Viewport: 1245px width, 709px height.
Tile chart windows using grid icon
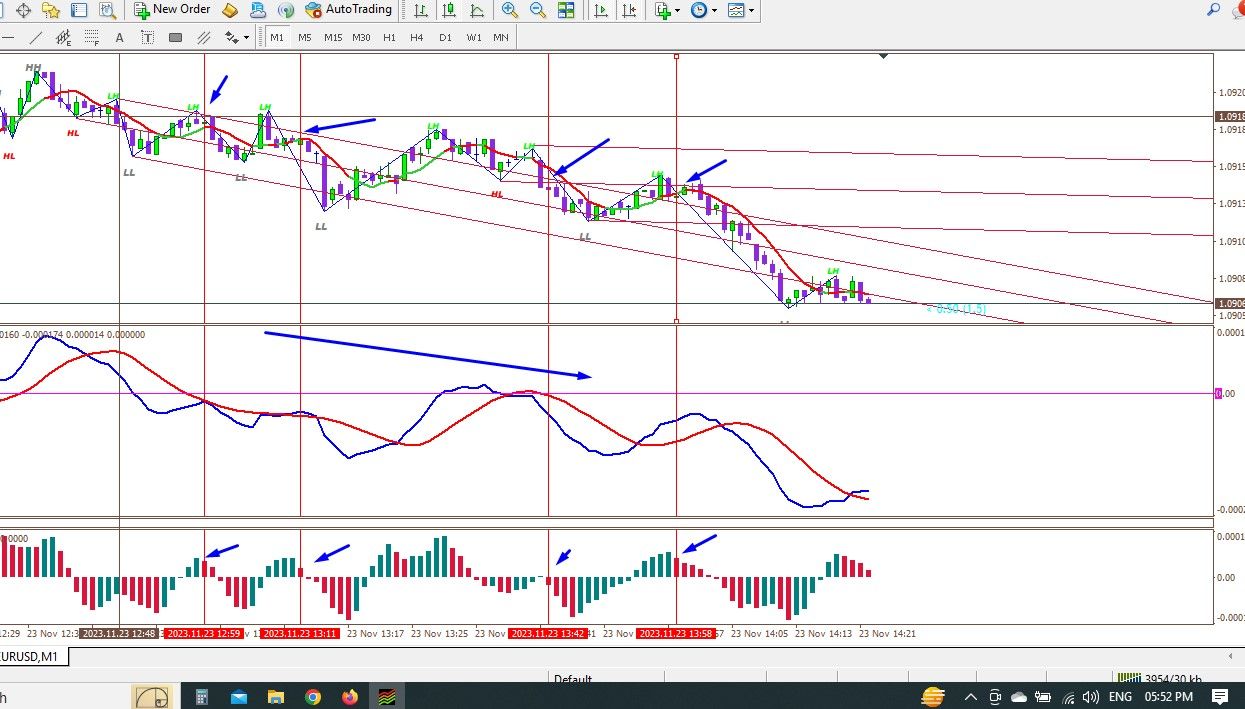pos(566,10)
